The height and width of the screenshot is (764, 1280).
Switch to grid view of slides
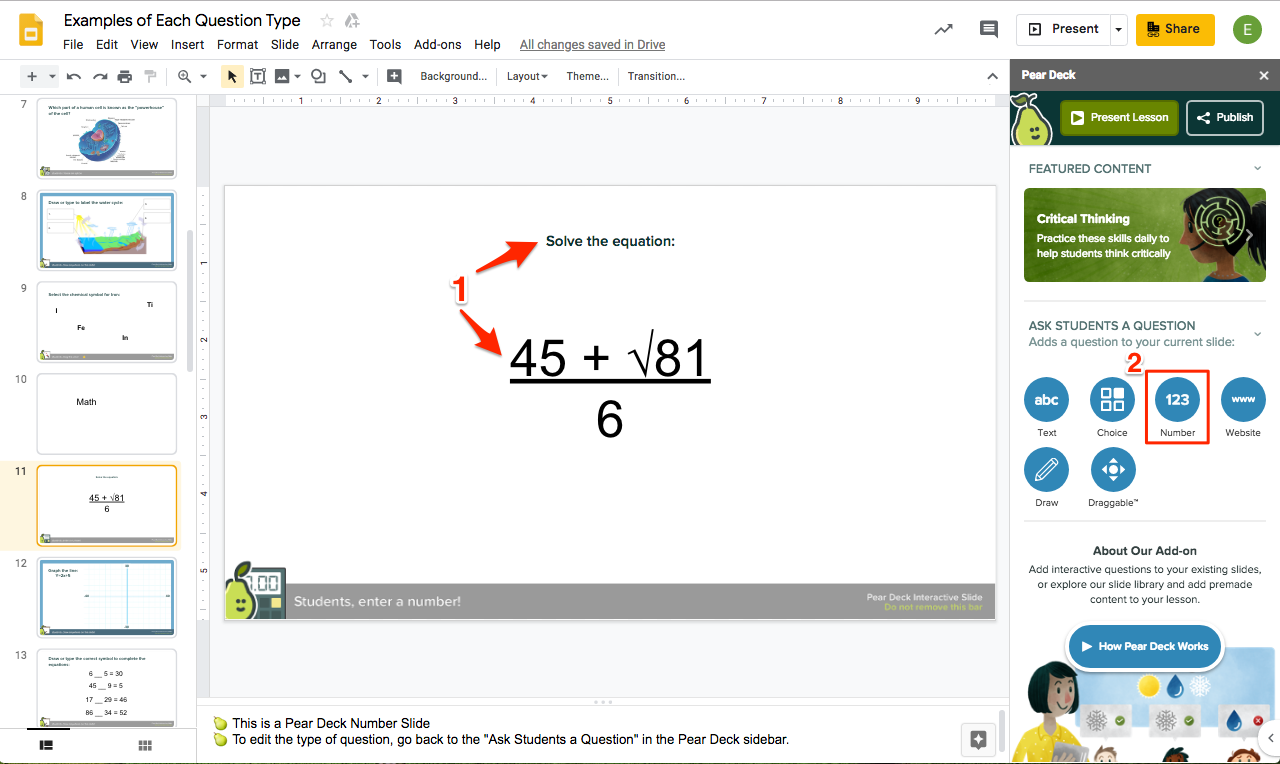(145, 745)
